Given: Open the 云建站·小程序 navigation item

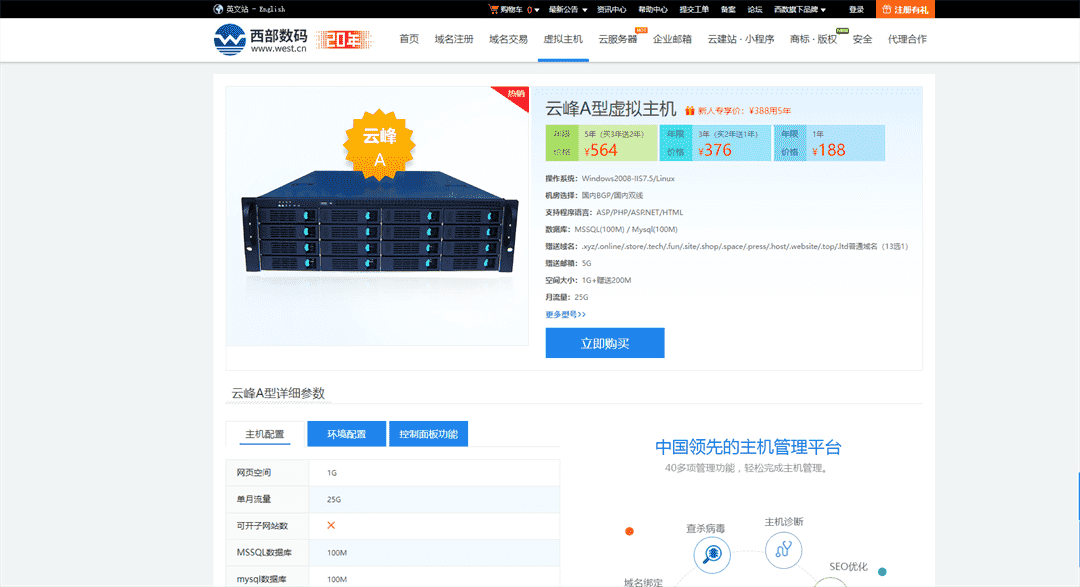Looking at the screenshot, I should tap(741, 39).
